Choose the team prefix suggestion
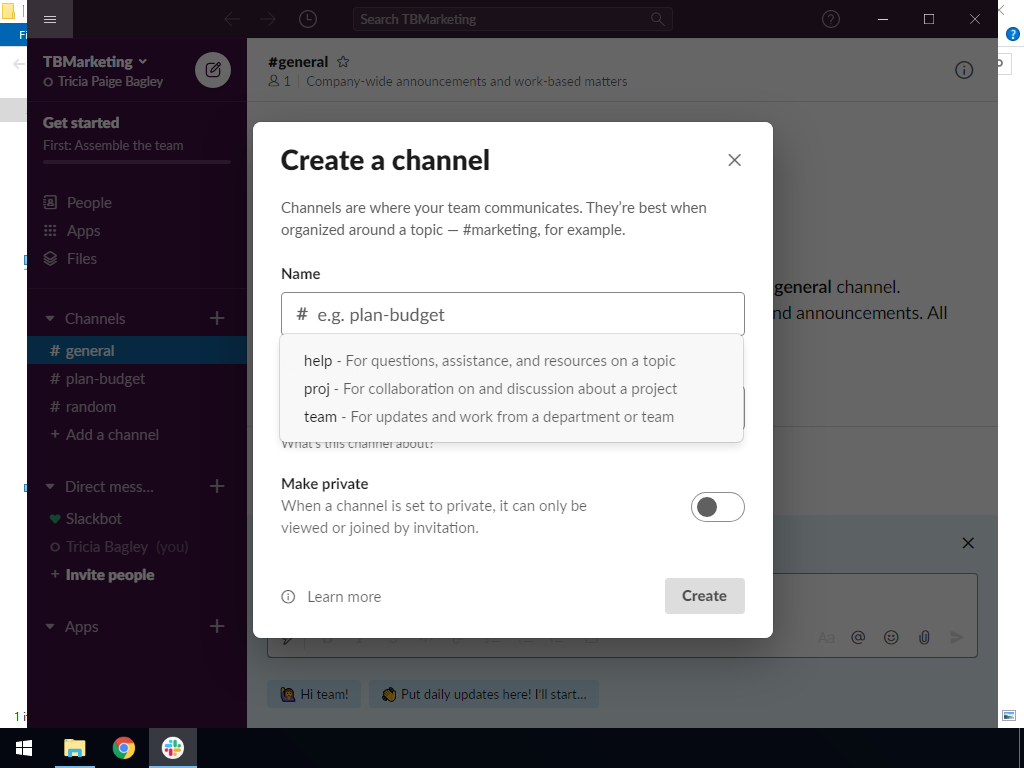 511,417
